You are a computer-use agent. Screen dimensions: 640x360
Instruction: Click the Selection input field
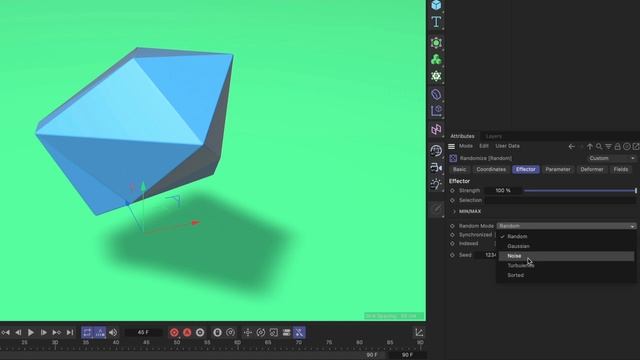tap(560, 200)
